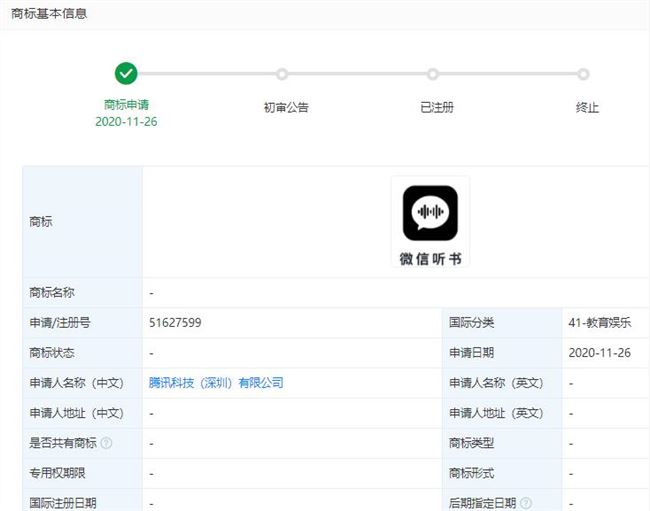
Task: Click the 申请人地址（中文）label
Action: [x=77, y=413]
